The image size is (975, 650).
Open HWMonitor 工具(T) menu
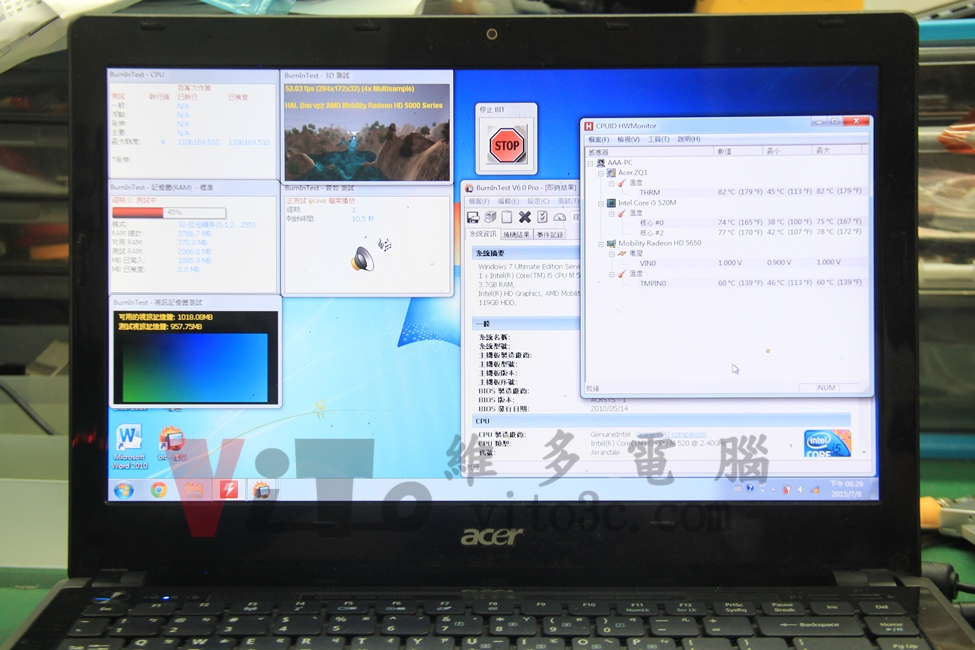click(658, 139)
